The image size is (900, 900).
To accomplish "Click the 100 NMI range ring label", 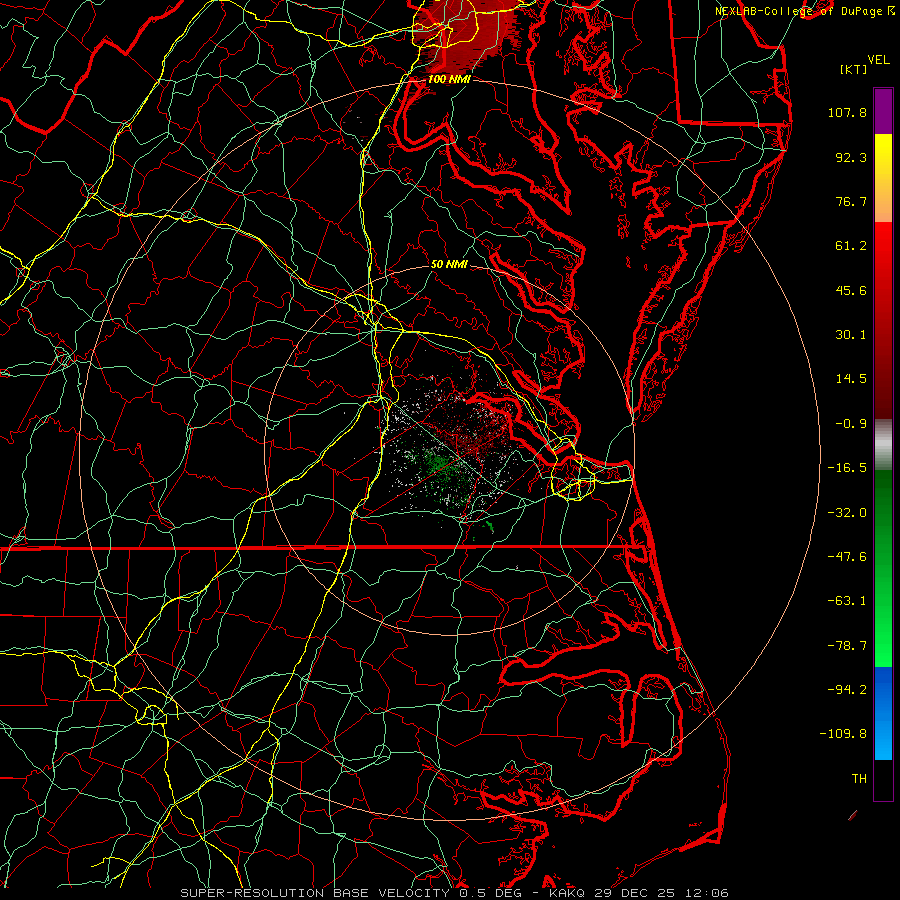I will (x=449, y=79).
